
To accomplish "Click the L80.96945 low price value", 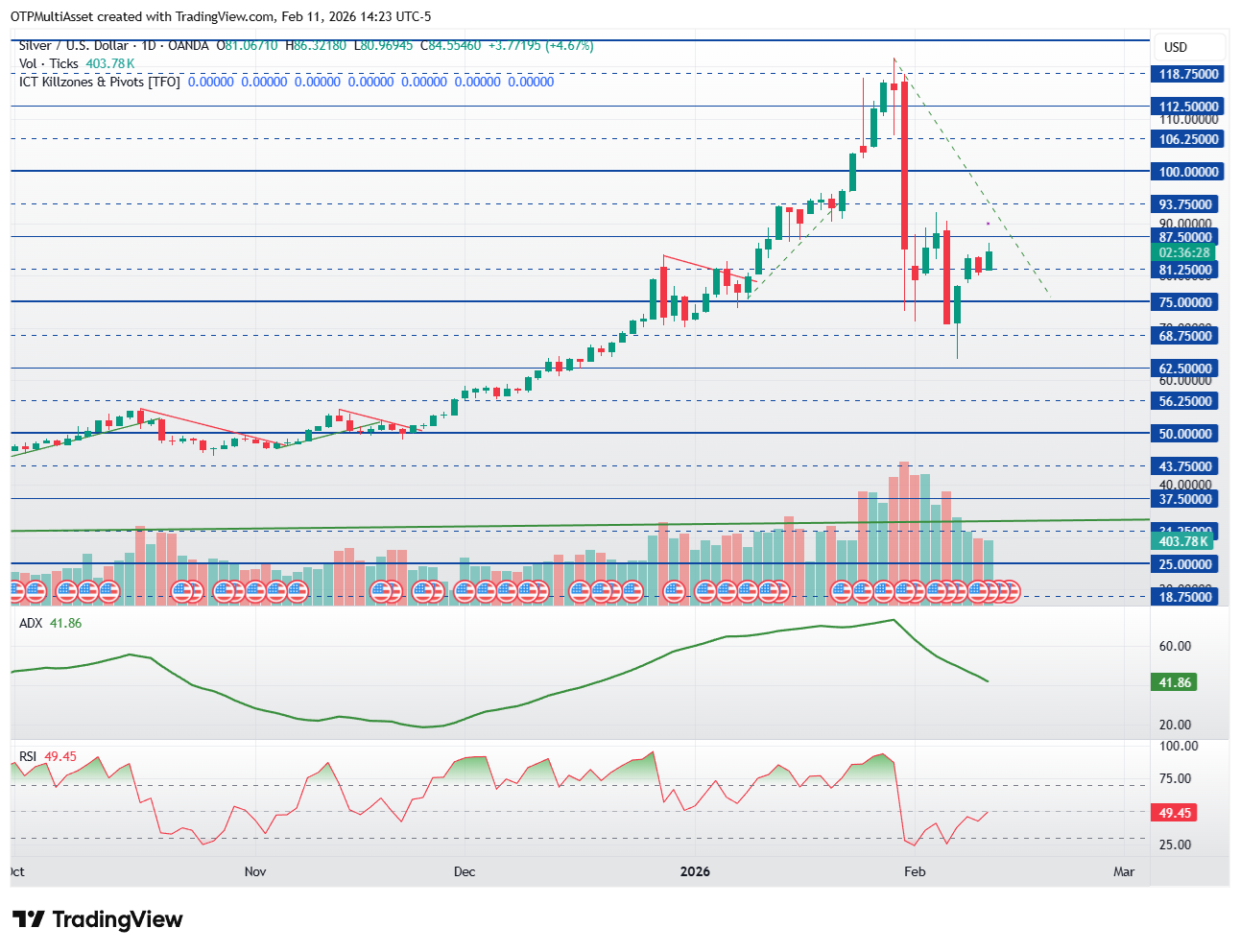I will (384, 45).
